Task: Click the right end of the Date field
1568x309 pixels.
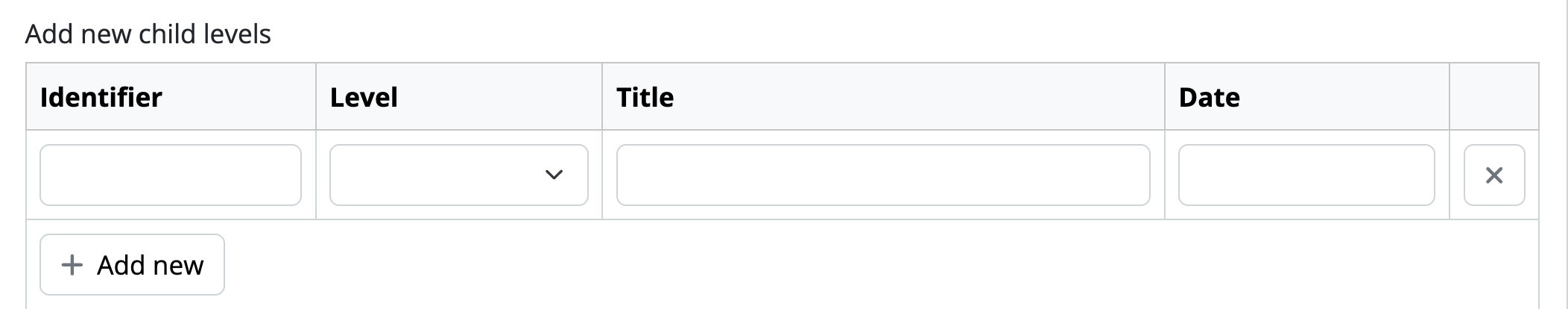Action: [x=1420, y=175]
